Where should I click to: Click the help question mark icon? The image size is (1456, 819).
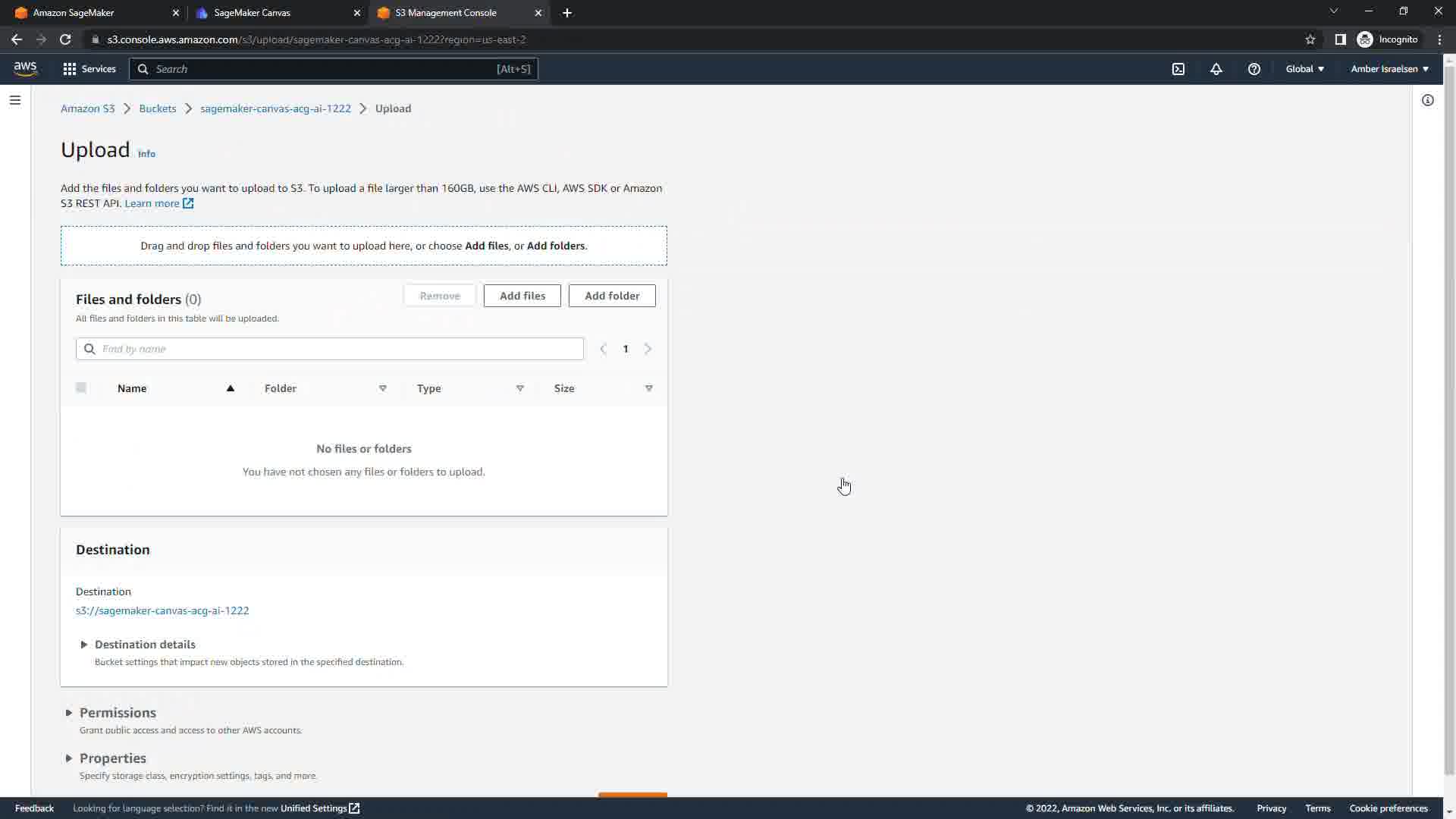[1254, 69]
